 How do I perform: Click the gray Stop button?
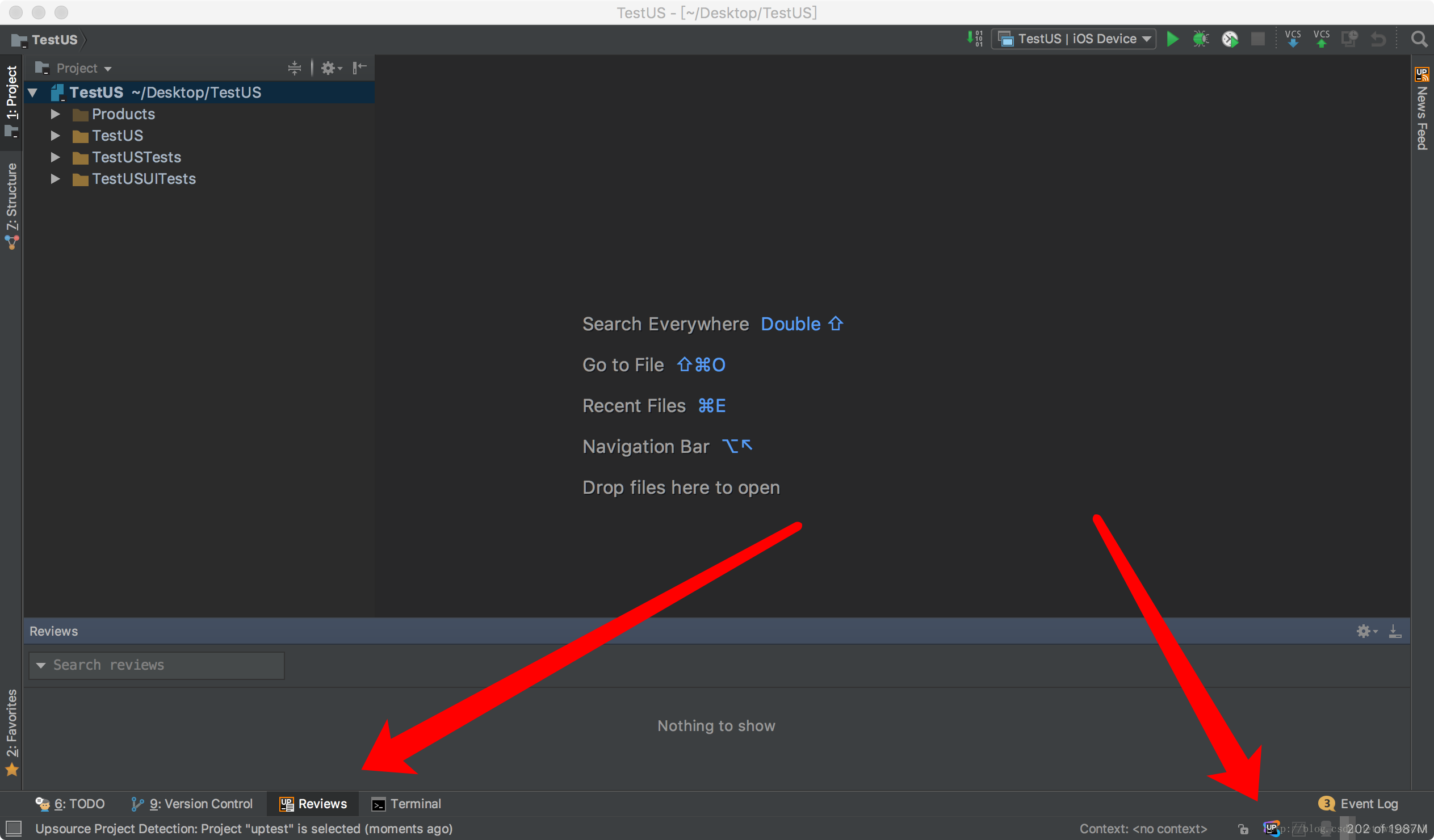coord(1257,39)
